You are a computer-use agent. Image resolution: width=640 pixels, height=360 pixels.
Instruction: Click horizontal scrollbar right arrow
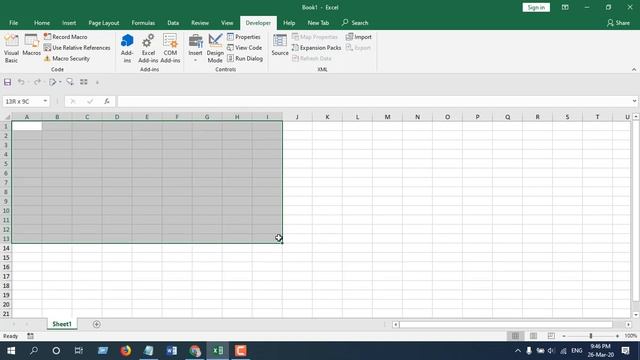tap(629, 324)
